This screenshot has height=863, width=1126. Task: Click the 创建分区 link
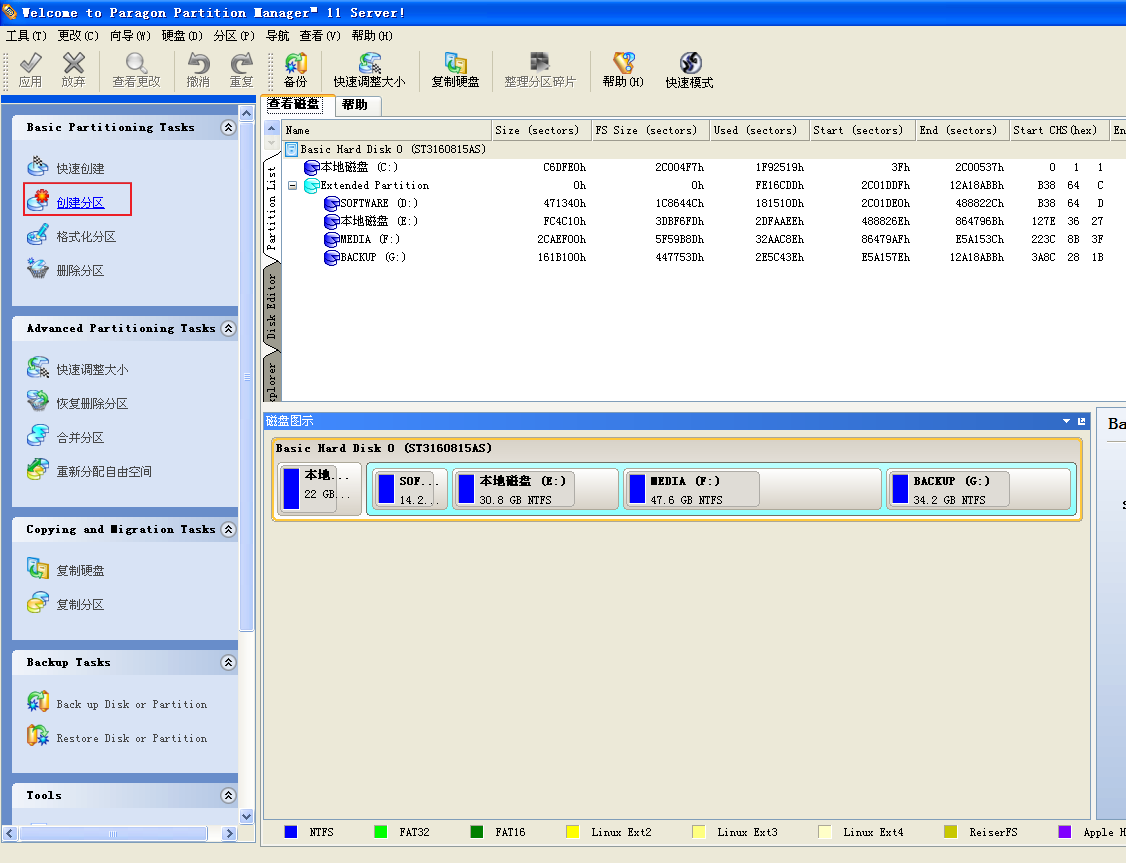80,203
